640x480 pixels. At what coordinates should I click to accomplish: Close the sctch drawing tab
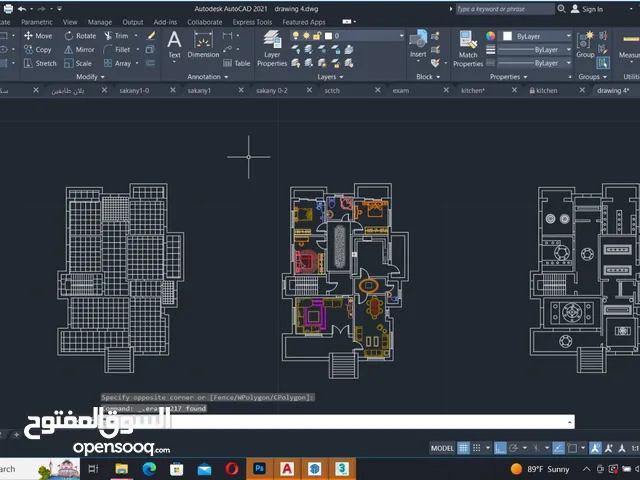coord(378,90)
